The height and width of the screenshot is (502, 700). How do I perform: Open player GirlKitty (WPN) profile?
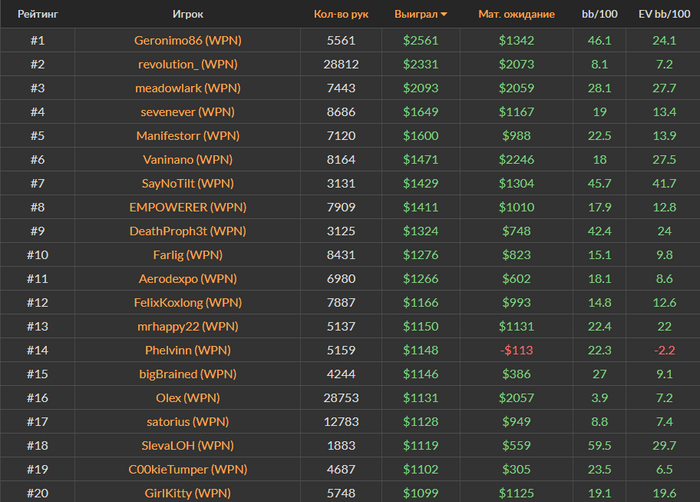point(188,493)
